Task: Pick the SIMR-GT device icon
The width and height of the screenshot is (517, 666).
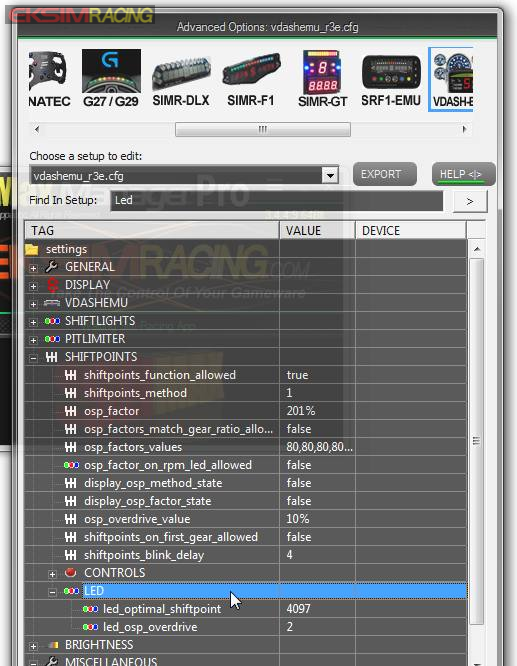Action: 322,79
